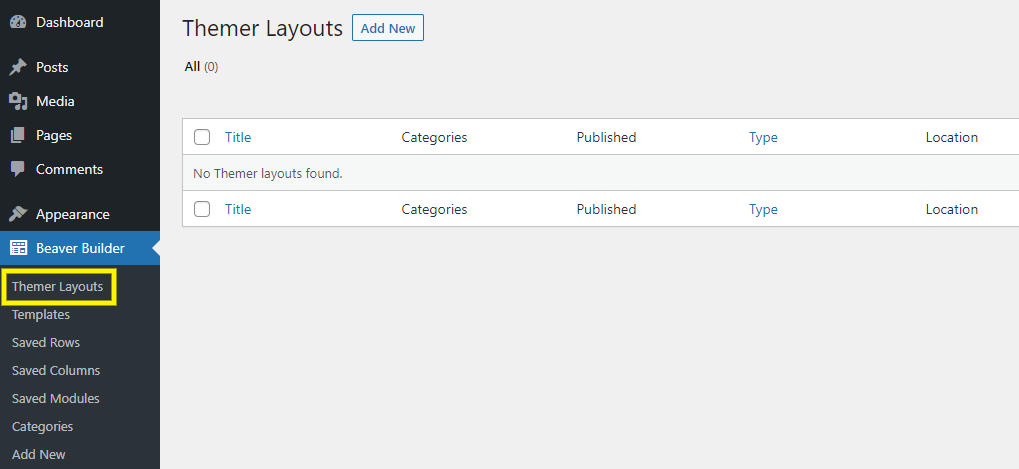This screenshot has width=1019, height=469.
Task: Open Saved Rows submenu item
Action: [x=46, y=342]
